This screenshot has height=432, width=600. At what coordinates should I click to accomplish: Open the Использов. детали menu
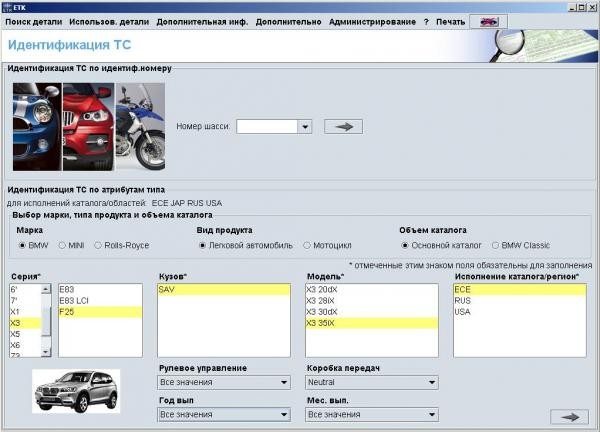click(x=109, y=22)
